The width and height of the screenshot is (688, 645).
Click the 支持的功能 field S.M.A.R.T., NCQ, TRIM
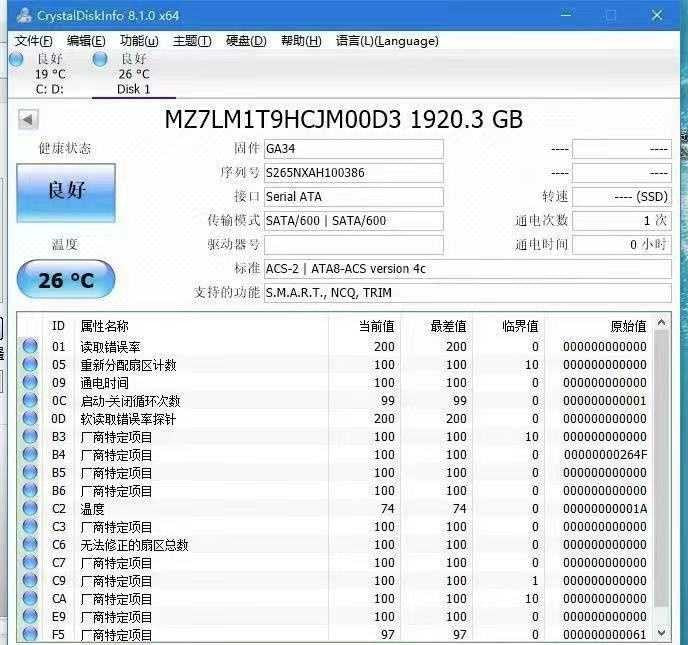click(468, 293)
